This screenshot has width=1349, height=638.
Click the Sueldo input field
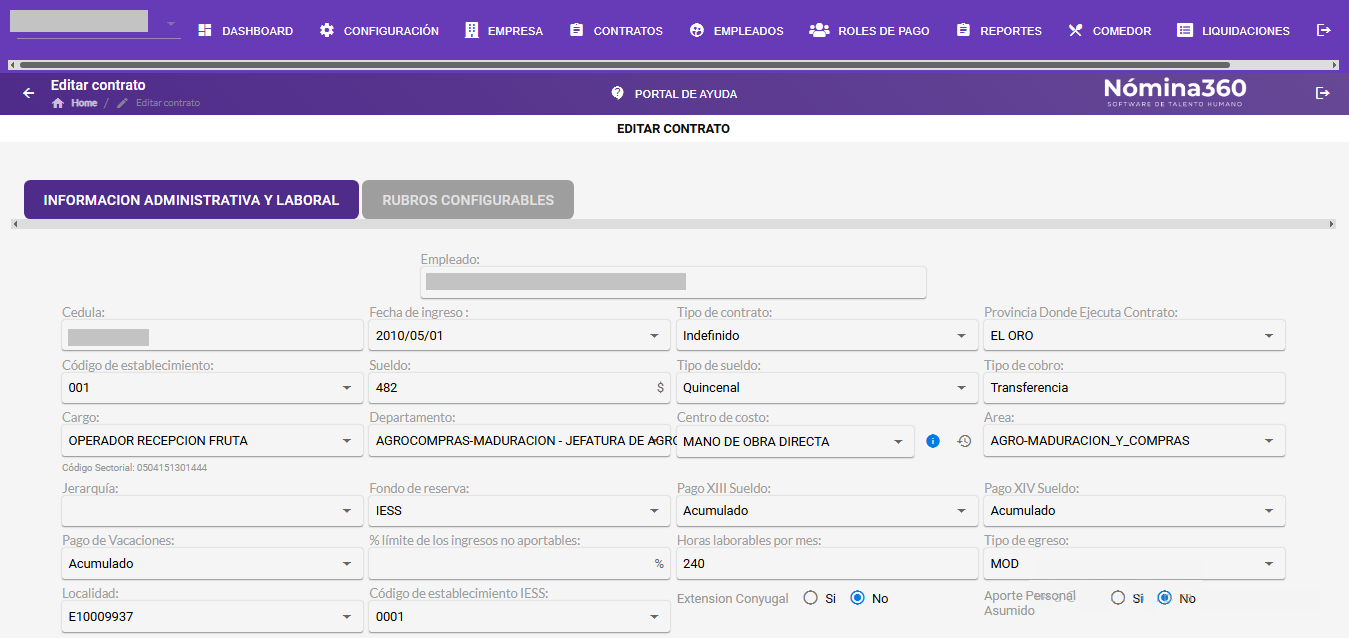tap(519, 388)
